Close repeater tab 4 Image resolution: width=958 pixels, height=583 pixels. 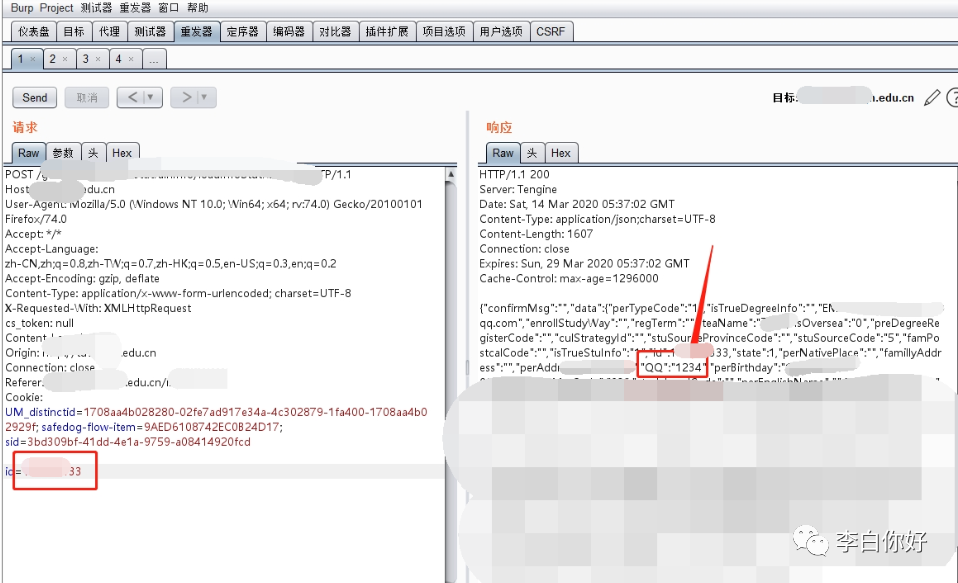coord(131,59)
